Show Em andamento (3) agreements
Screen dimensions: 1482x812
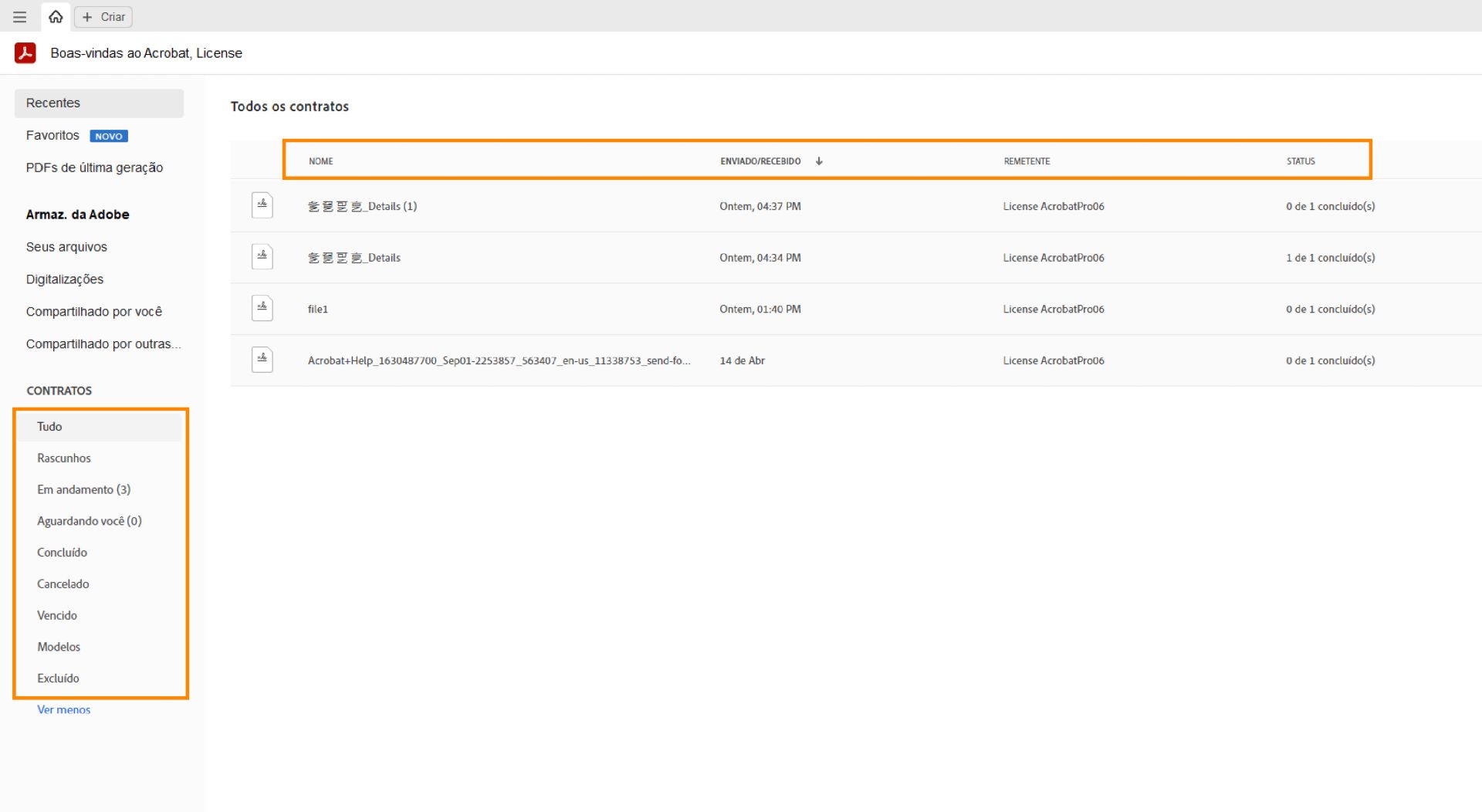[x=84, y=490]
